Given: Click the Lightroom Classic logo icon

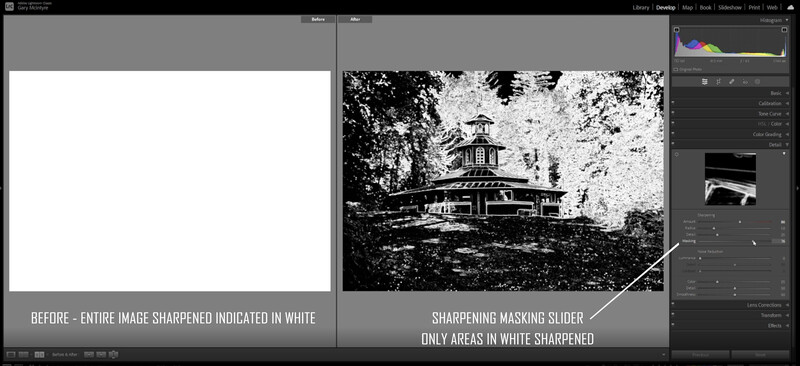Looking at the screenshot, I should (9, 6).
